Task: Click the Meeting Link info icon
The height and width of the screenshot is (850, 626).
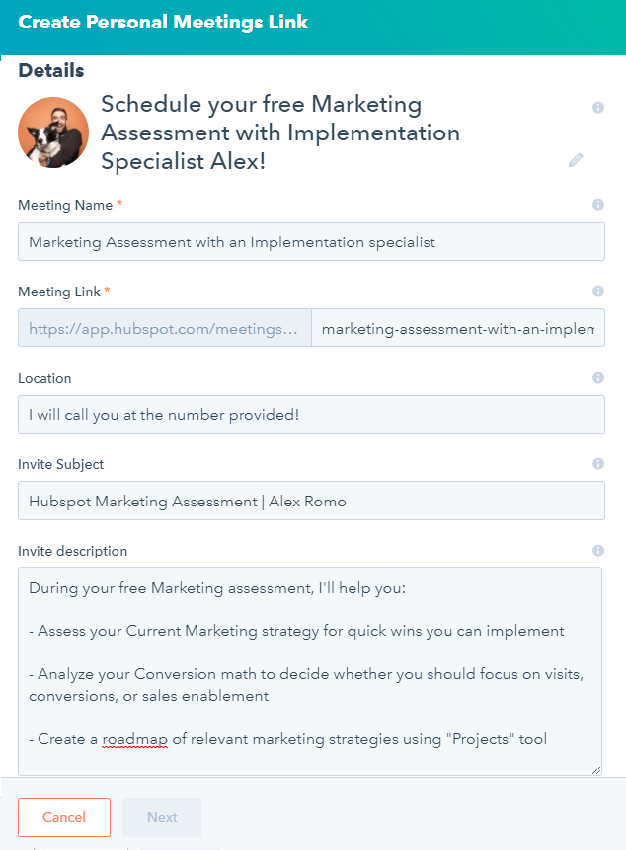Action: click(x=598, y=291)
